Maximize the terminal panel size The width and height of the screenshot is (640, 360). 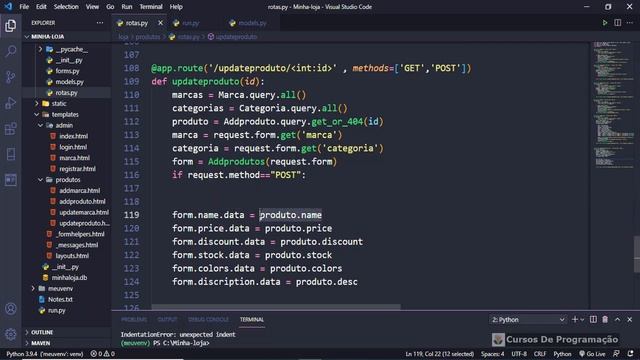tap(618, 320)
